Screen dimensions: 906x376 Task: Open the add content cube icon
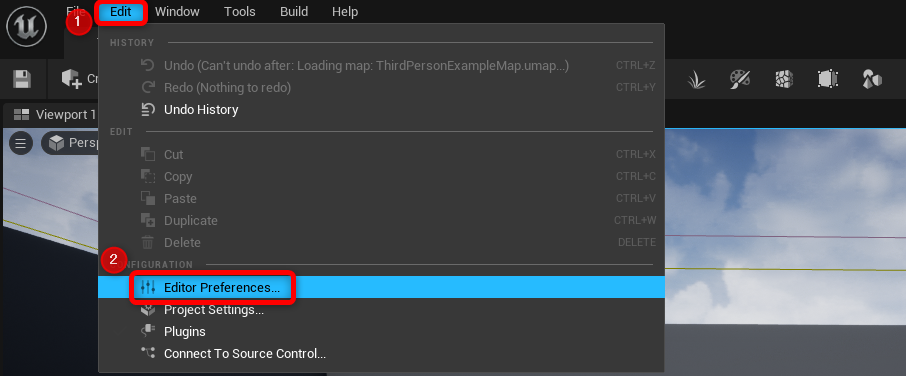tap(72, 79)
